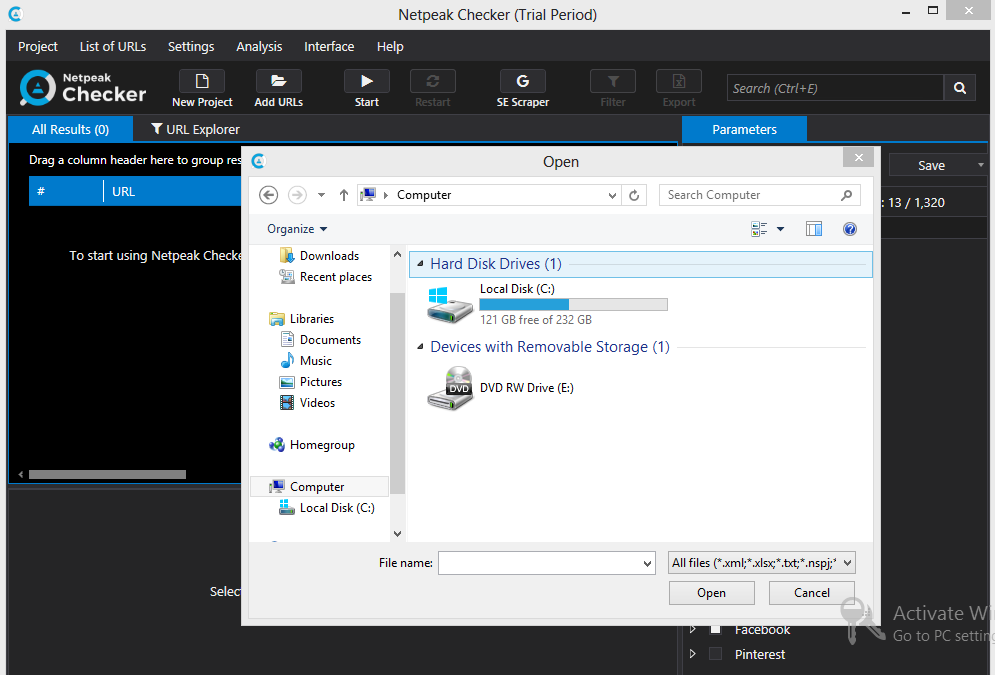Open the Settings menu
Image resolution: width=995 pixels, height=675 pixels.
coord(191,46)
